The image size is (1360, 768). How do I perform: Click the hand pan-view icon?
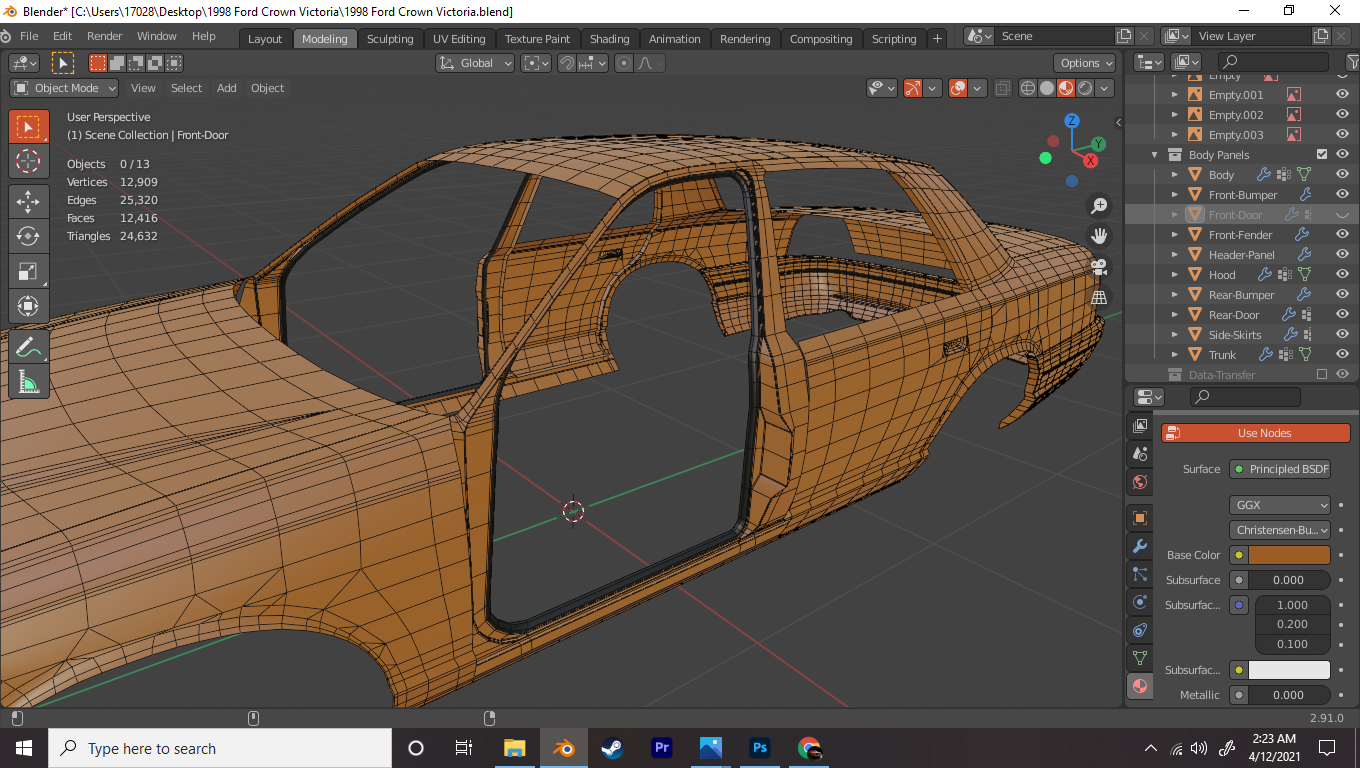1099,237
